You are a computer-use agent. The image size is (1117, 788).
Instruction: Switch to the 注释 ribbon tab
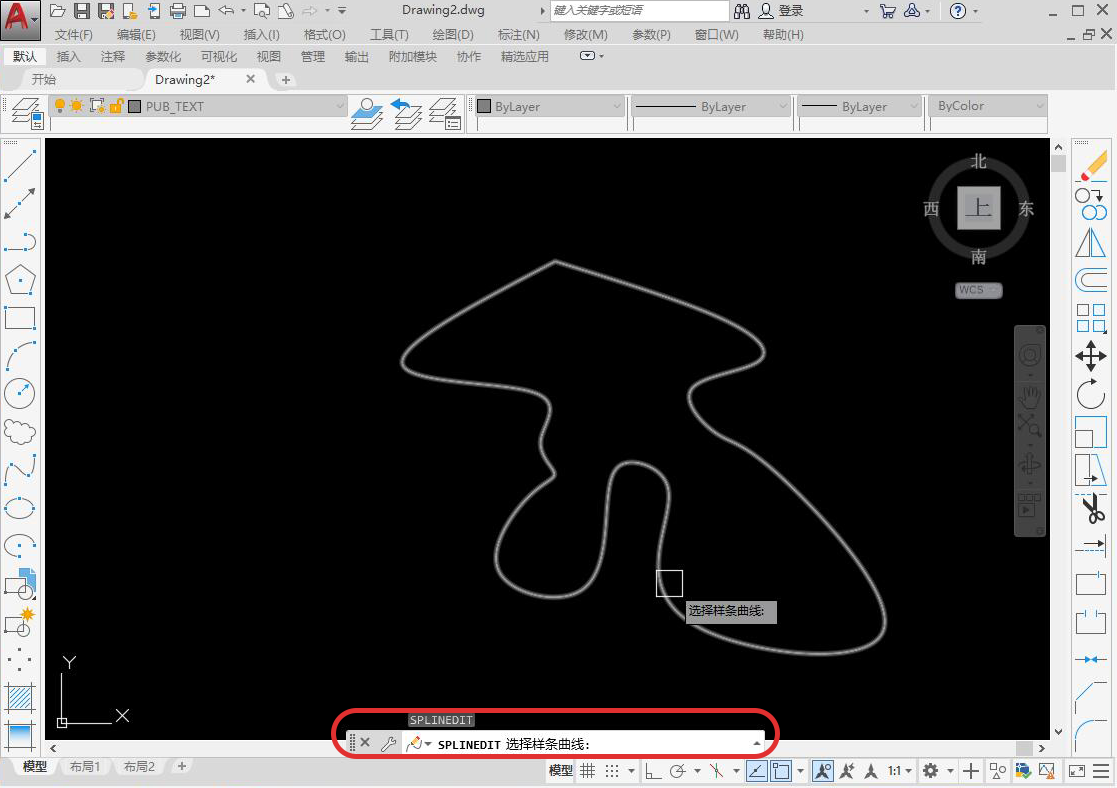(x=113, y=56)
